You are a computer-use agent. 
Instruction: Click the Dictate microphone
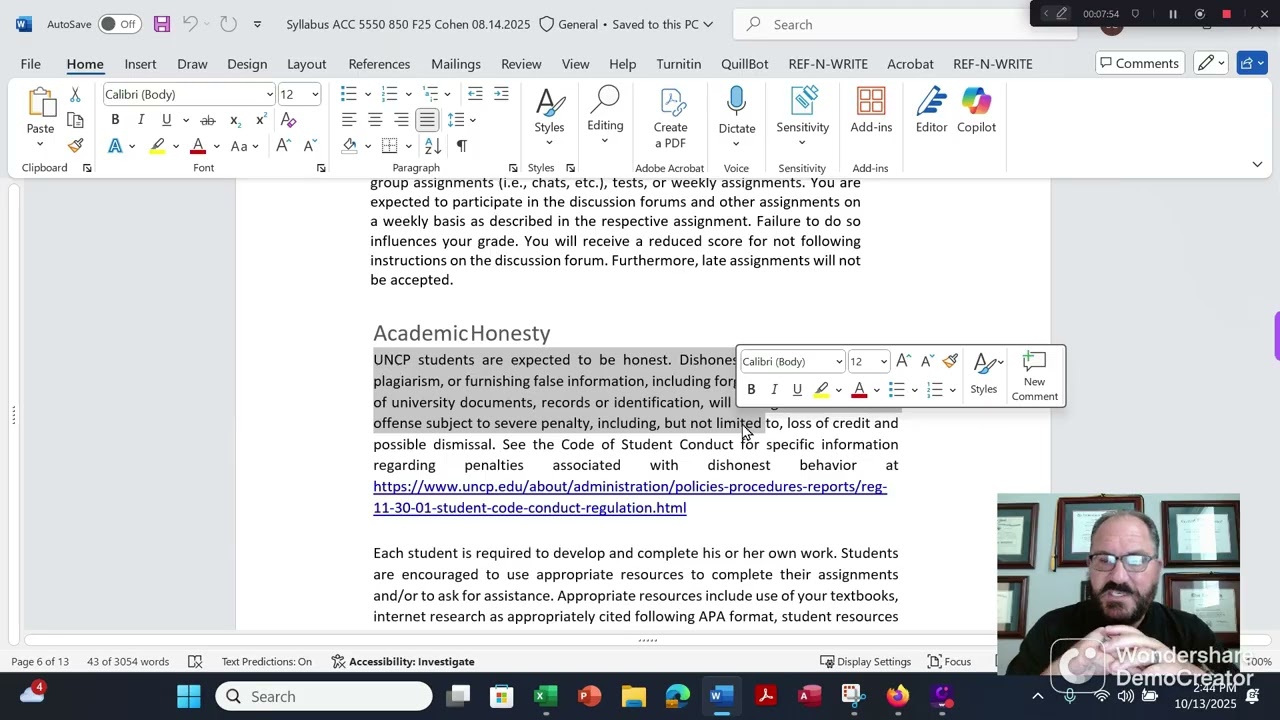pos(737,102)
